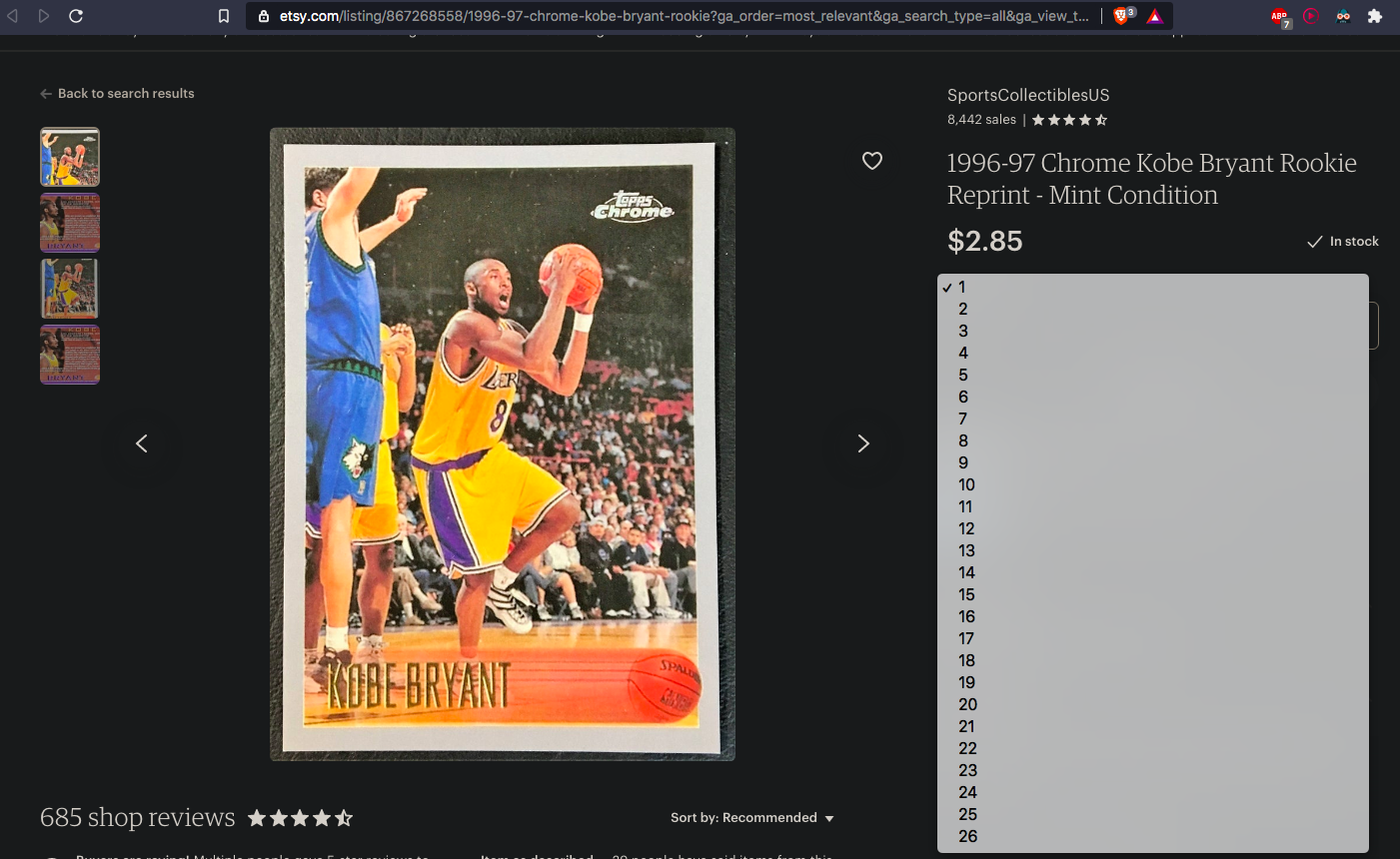The height and width of the screenshot is (859, 1400).
Task: Set quantity to 20
Action: pos(1153,704)
